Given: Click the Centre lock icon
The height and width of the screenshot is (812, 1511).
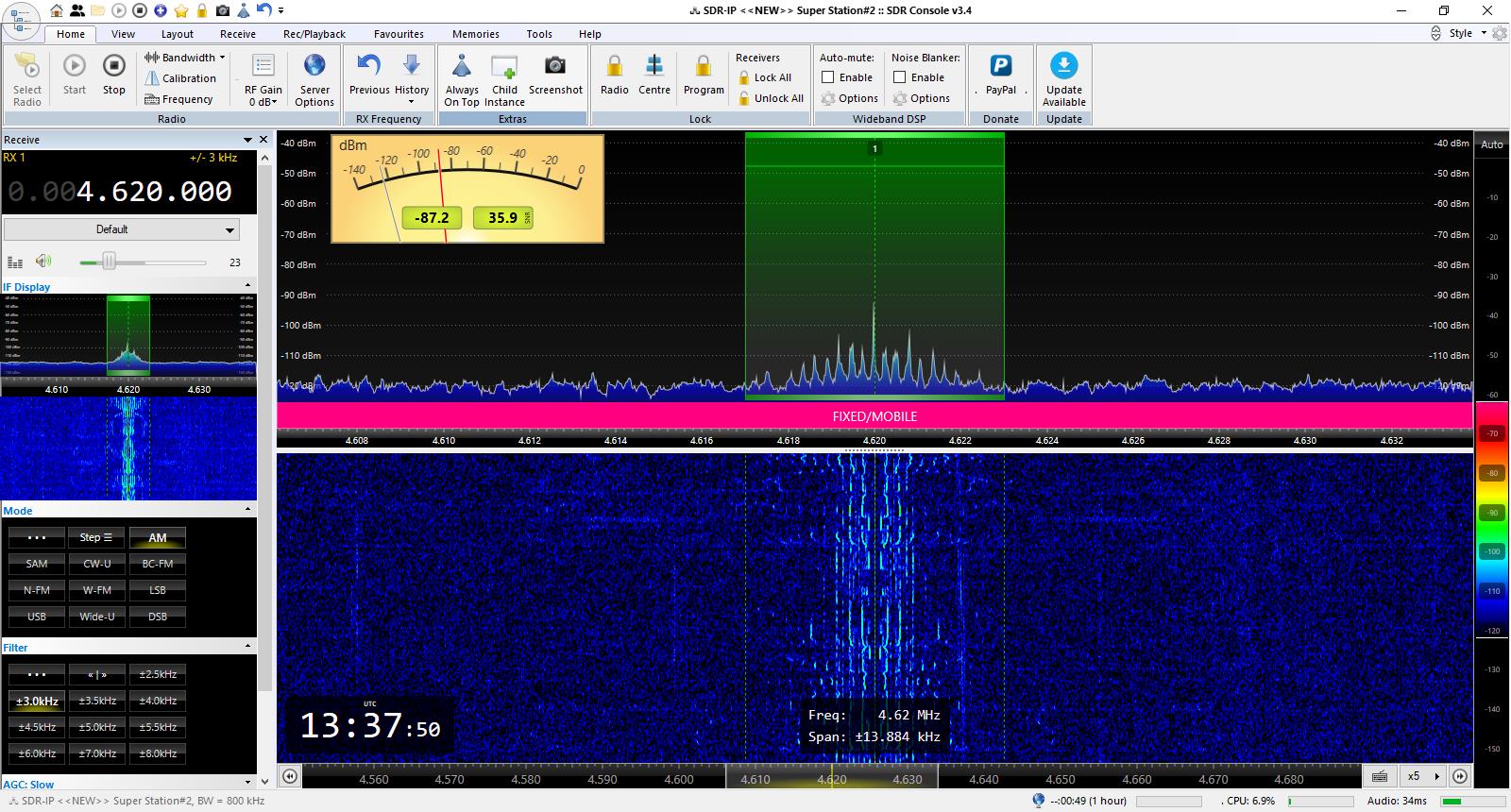Looking at the screenshot, I should pos(654,67).
